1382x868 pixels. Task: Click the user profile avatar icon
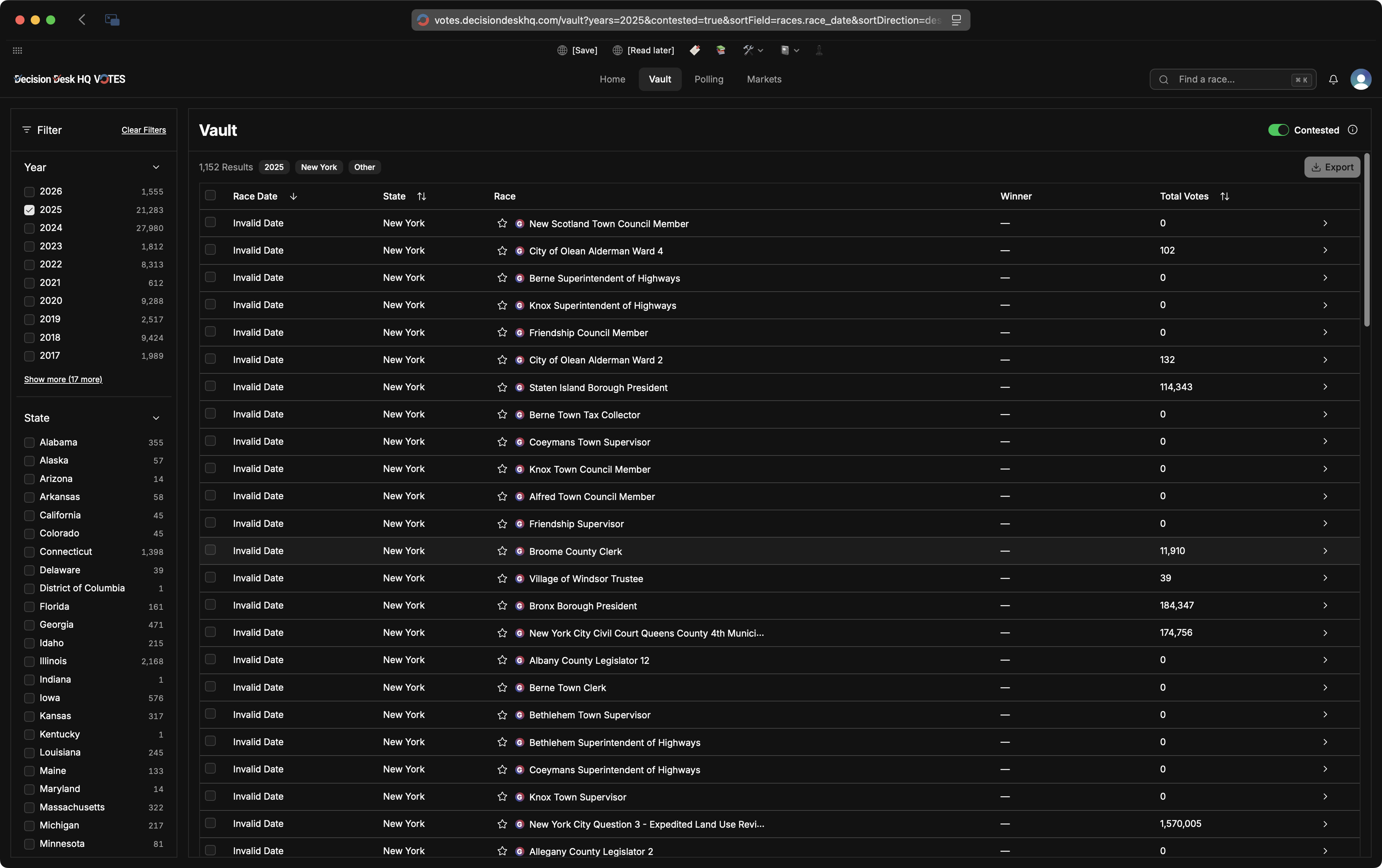[x=1361, y=79]
